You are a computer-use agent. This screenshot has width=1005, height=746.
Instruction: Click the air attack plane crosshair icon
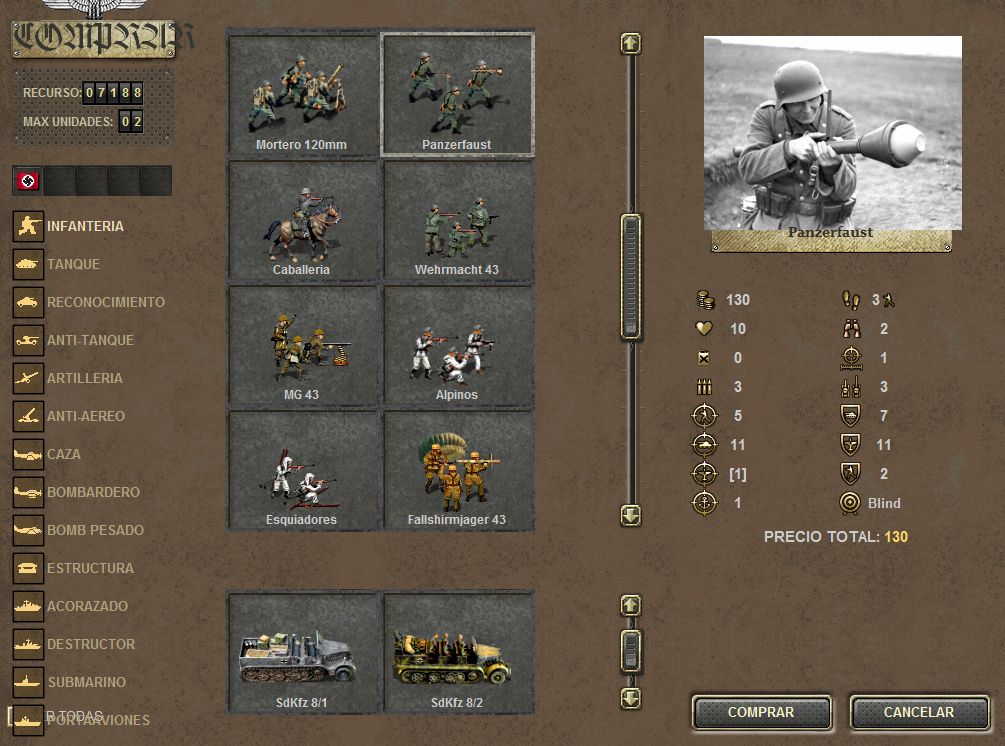click(x=704, y=474)
